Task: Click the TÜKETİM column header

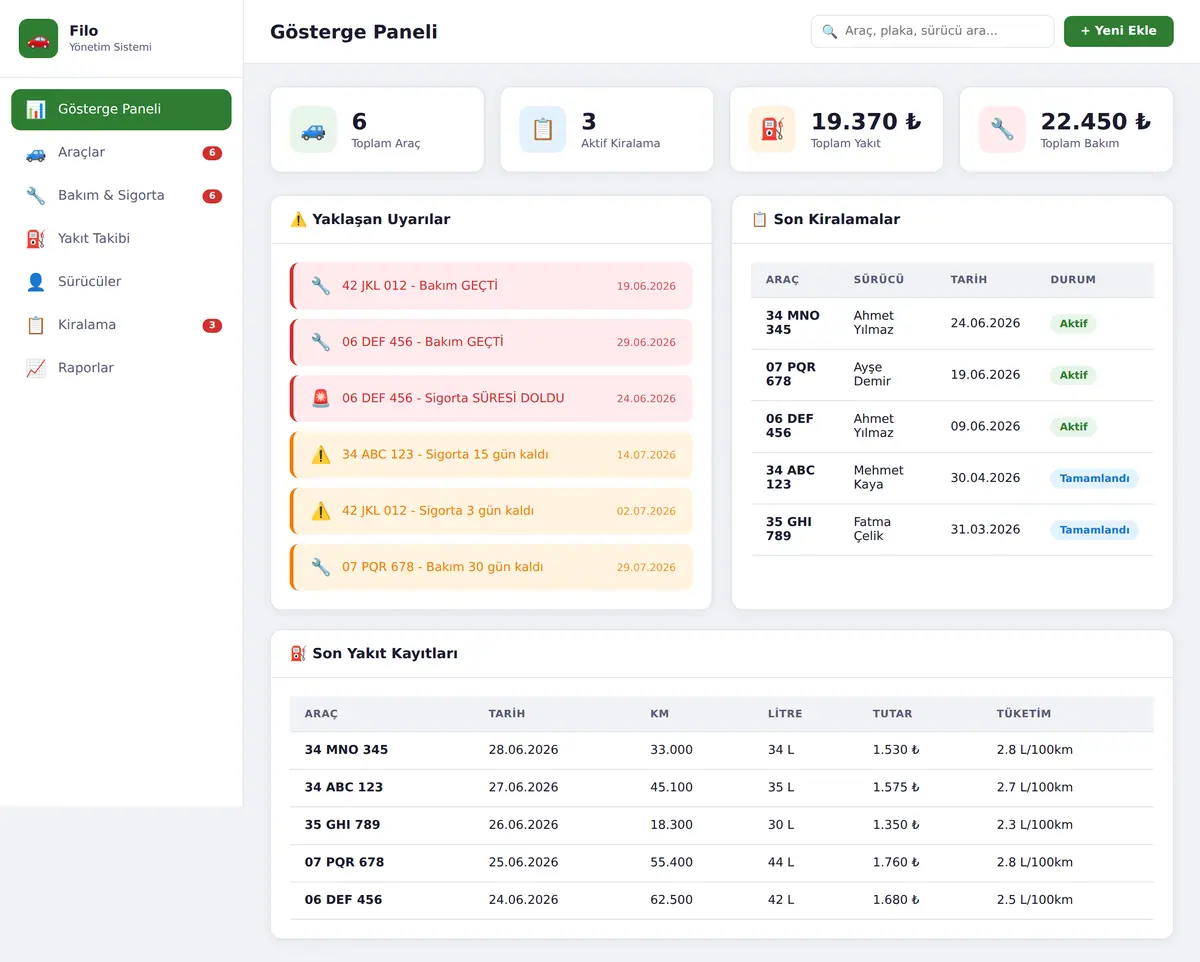Action: click(x=1024, y=714)
